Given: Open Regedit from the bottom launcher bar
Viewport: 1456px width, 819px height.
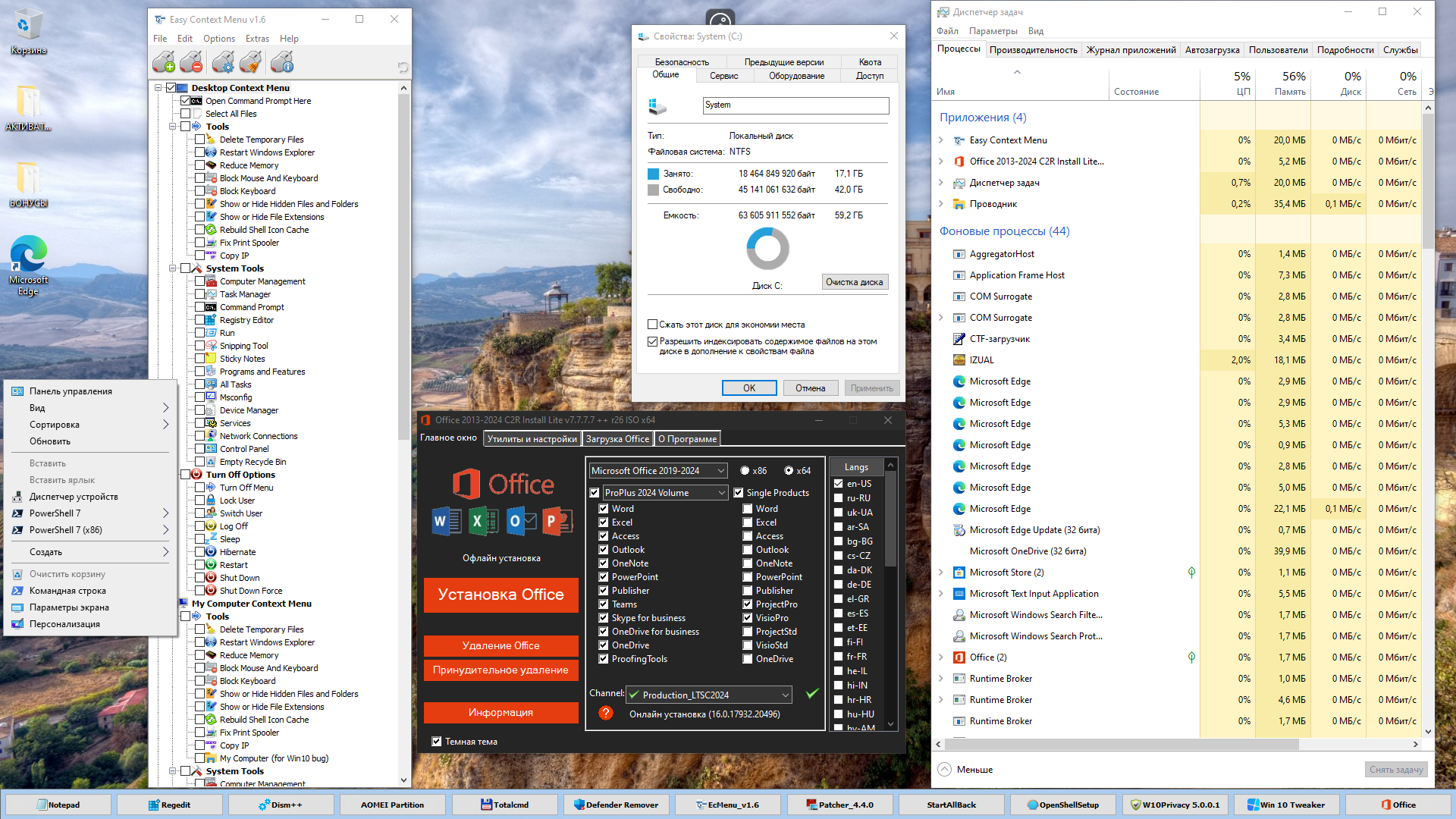Looking at the screenshot, I should click(x=170, y=805).
